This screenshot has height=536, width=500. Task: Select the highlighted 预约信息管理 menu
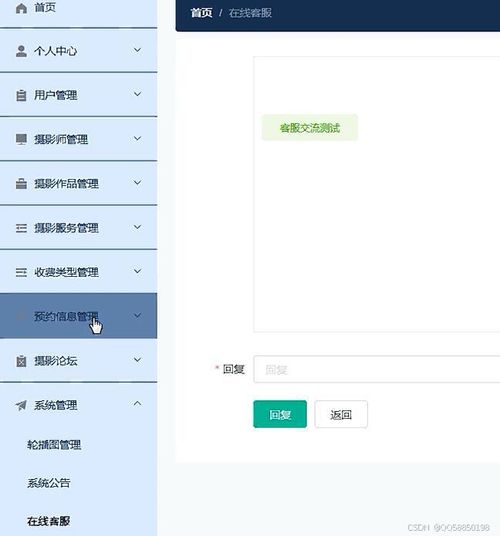click(x=79, y=316)
